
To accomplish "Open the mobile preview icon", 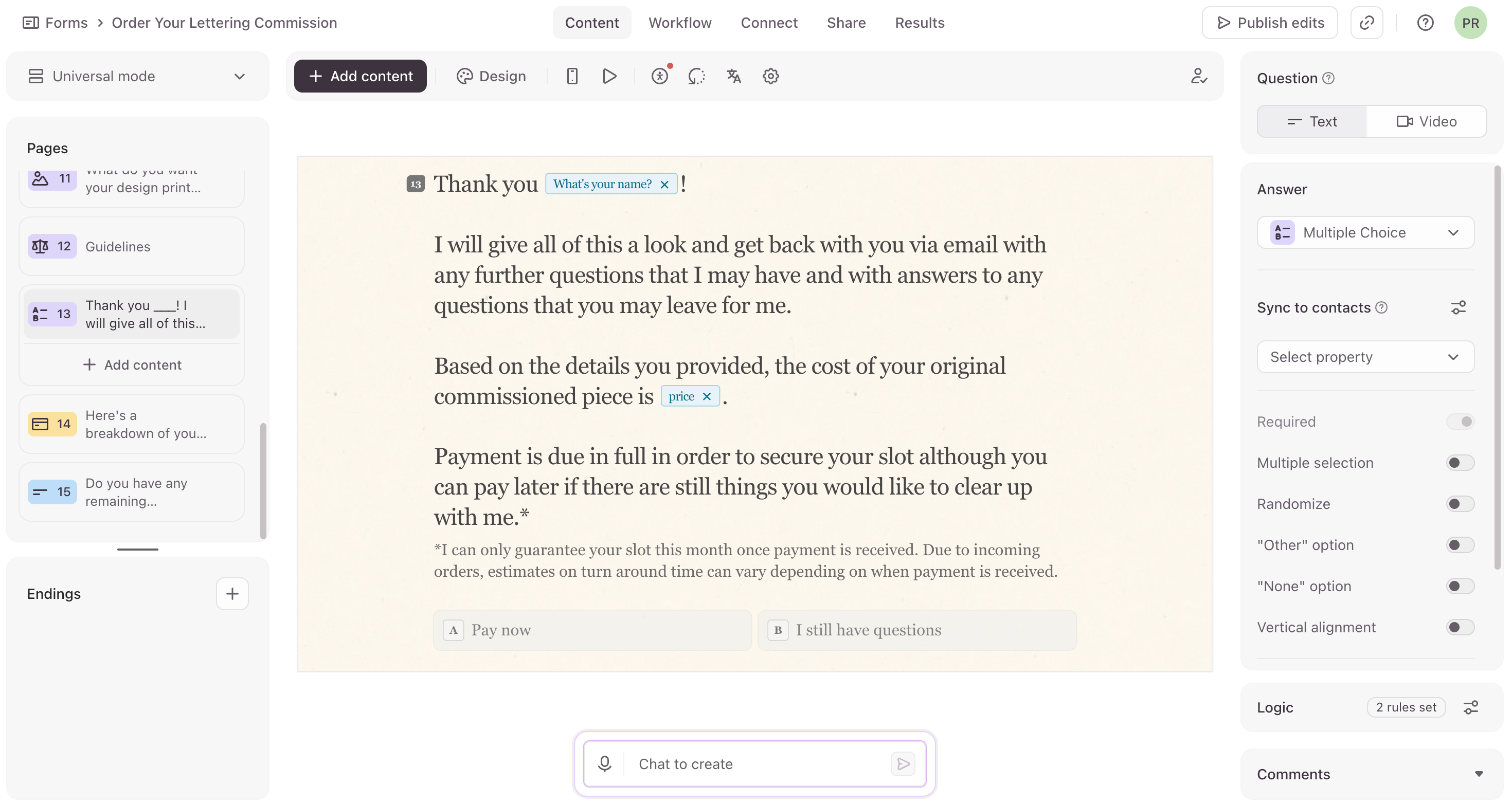I will coord(572,76).
